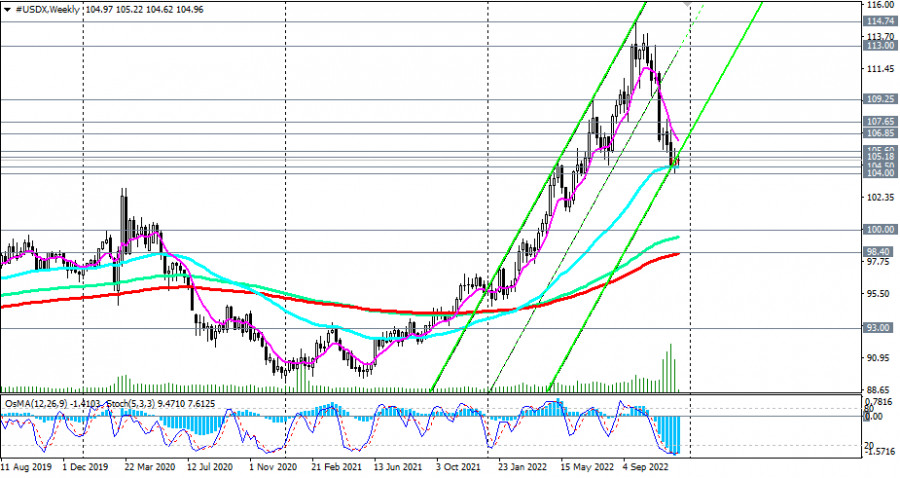This screenshot has height=478, width=900.
Task: Click the OsMA(12,26,9) indicator label
Action: (x=38, y=403)
